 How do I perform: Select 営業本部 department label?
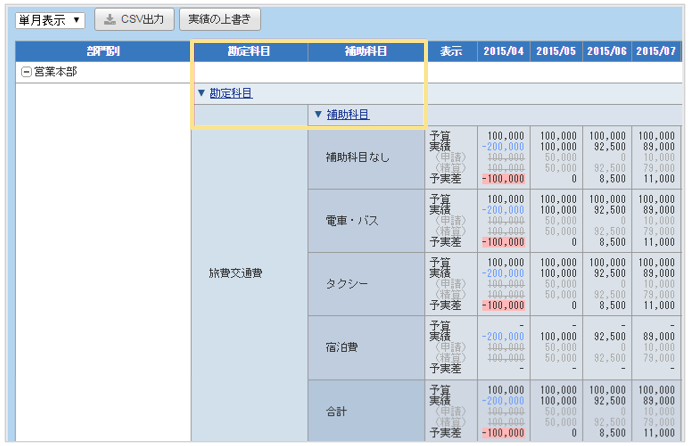click(55, 72)
